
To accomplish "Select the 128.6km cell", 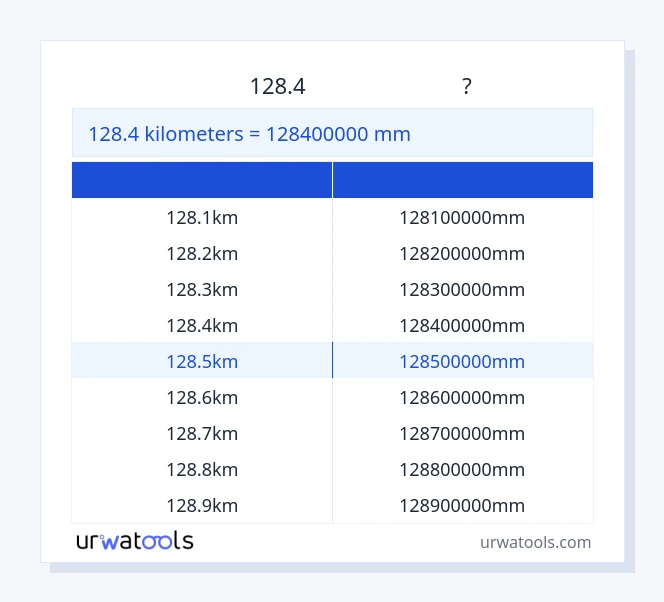I will [x=202, y=398].
